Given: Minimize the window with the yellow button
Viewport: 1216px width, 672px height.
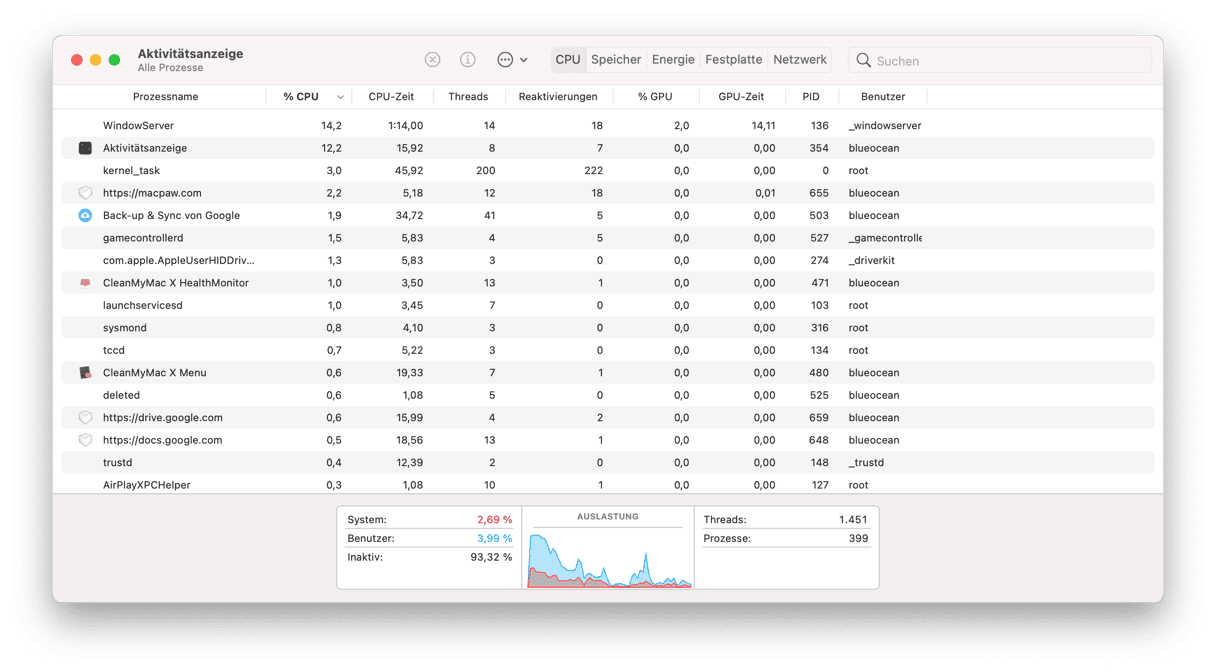Looking at the screenshot, I should tap(96, 60).
